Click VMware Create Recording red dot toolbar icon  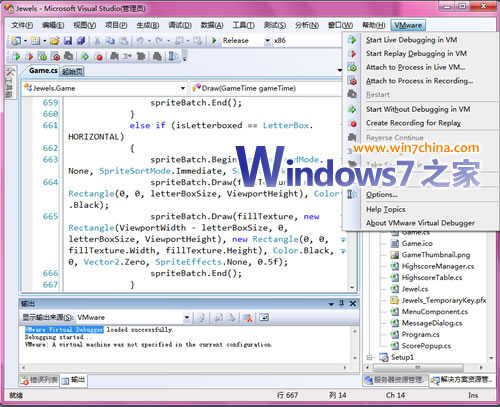pos(99,56)
